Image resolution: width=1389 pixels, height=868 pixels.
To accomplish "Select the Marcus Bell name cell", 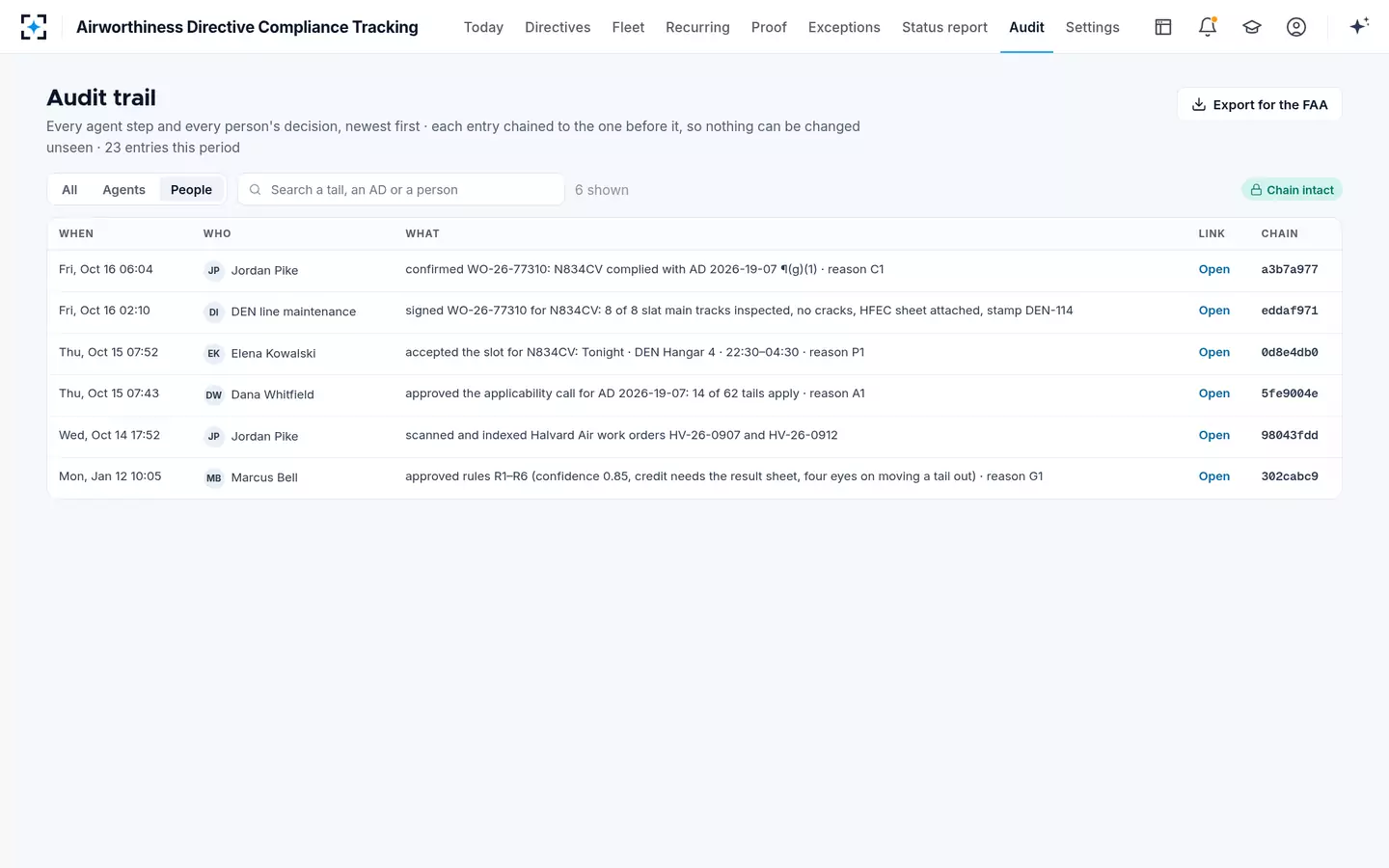I will click(x=264, y=478).
